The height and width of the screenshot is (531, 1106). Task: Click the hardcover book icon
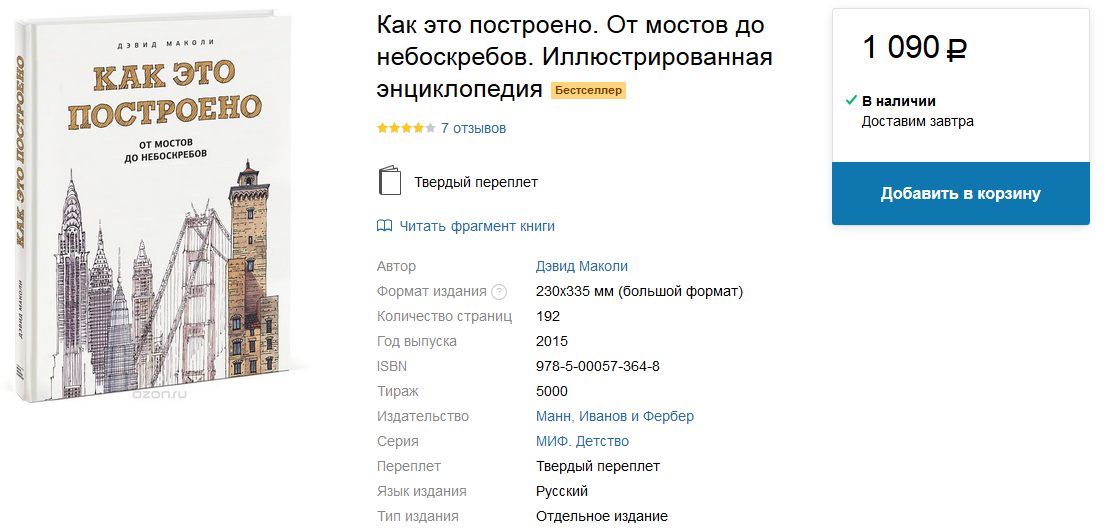[x=389, y=181]
